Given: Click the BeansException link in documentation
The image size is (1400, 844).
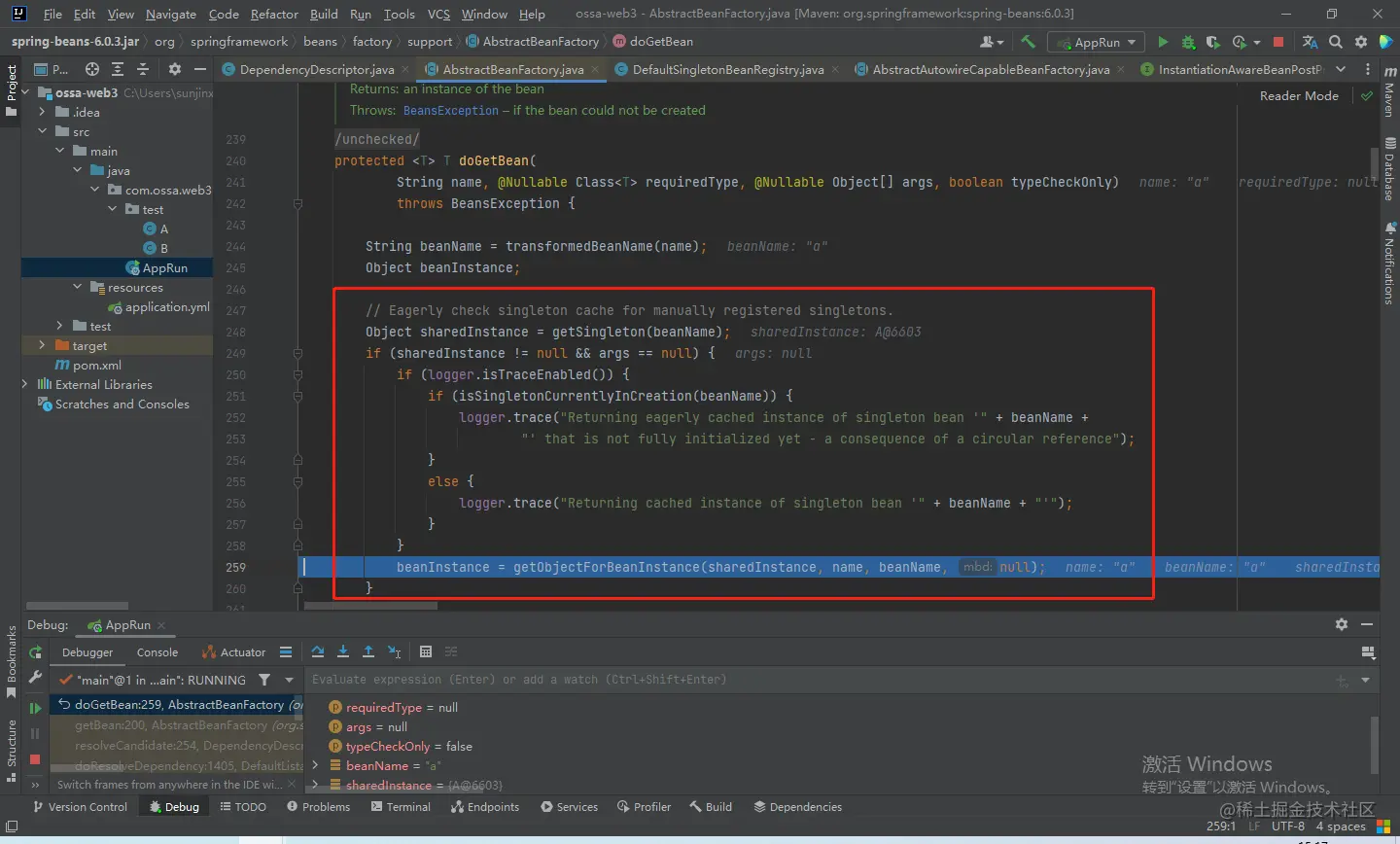Looking at the screenshot, I should (x=451, y=111).
